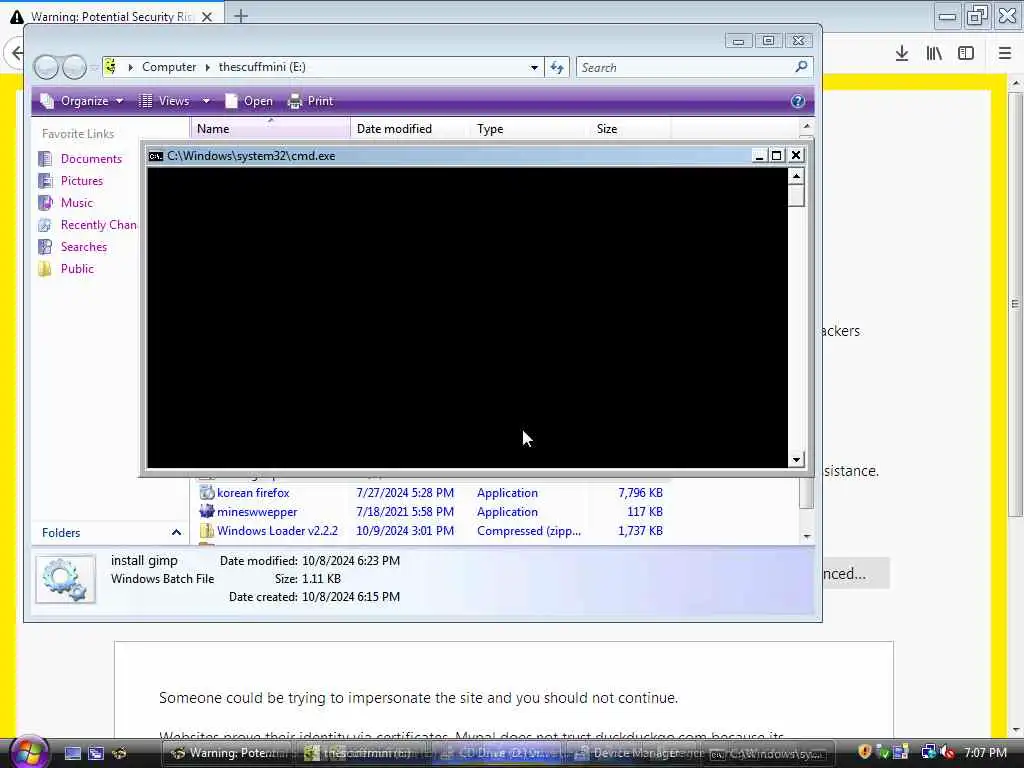Click the Public folder icon in sidebar
The width and height of the screenshot is (1024, 768).
click(x=45, y=269)
